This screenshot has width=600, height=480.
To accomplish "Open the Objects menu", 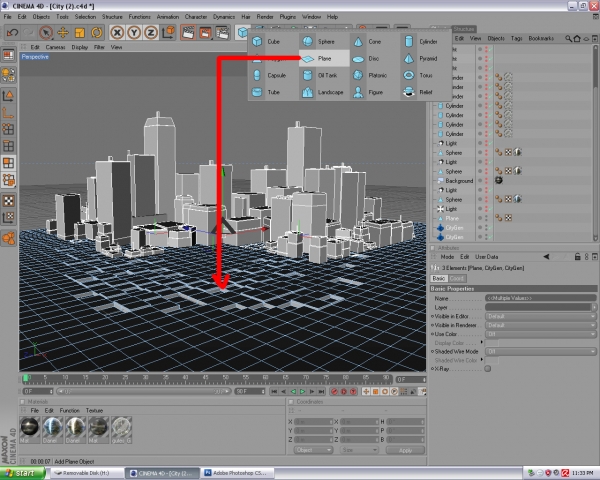I will 41,17.
